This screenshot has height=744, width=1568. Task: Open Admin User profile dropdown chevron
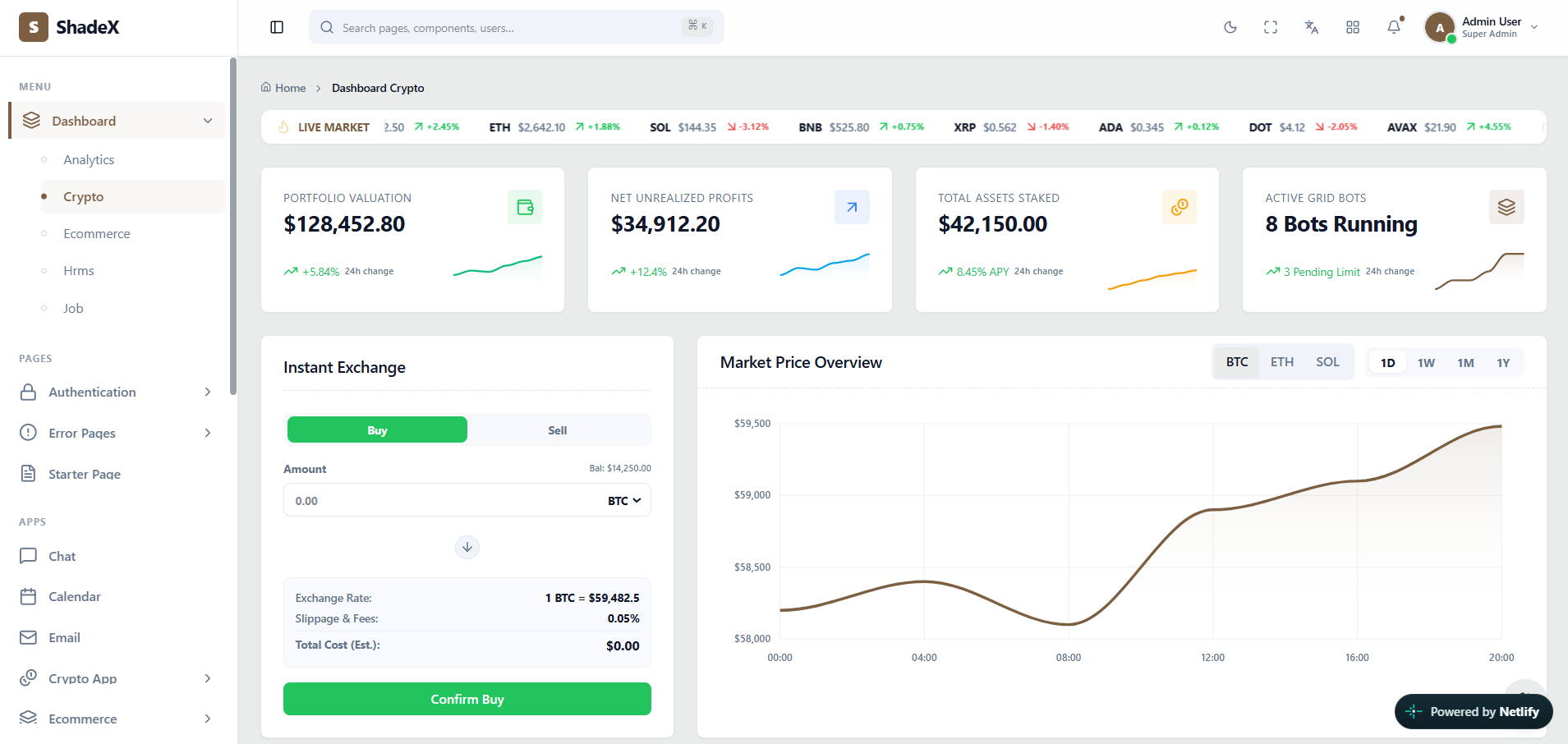1534,27
